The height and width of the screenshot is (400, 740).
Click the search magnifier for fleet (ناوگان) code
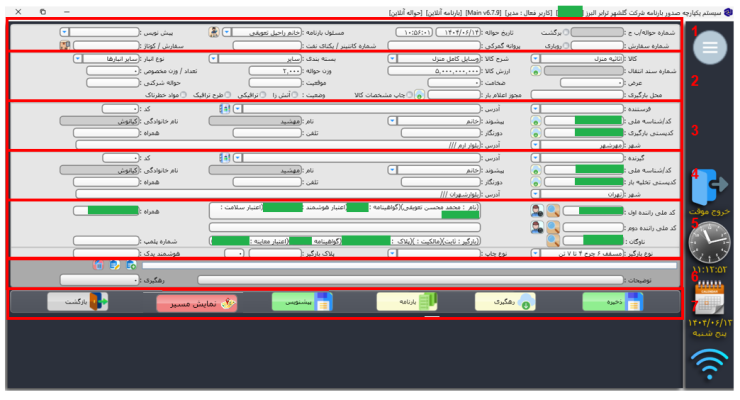pyautogui.click(x=553, y=240)
